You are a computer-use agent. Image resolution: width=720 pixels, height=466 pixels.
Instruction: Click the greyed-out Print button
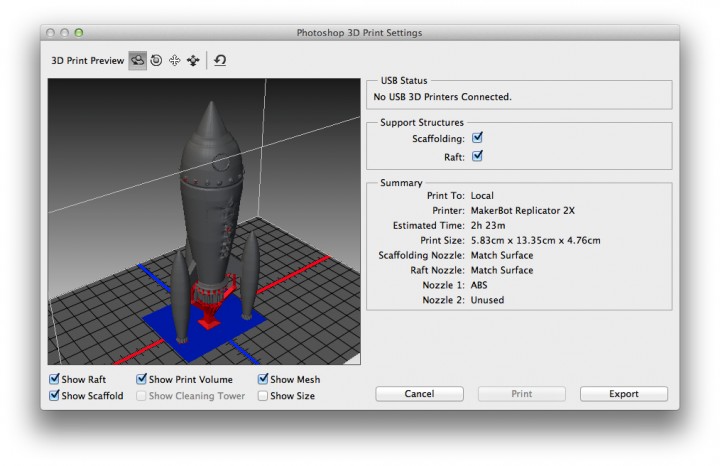[522, 394]
